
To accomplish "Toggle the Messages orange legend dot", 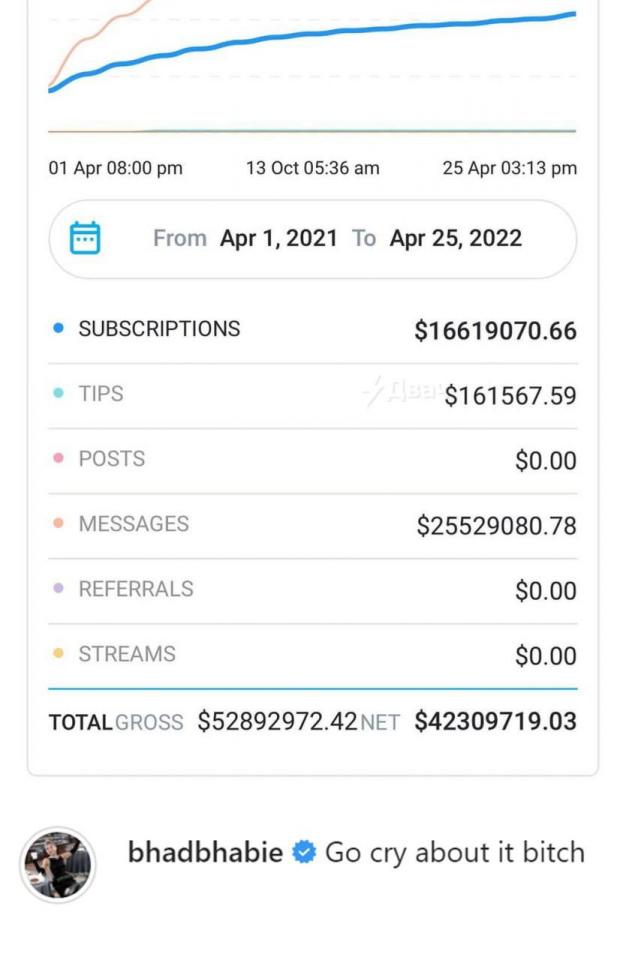I will pyautogui.click(x=58, y=523).
